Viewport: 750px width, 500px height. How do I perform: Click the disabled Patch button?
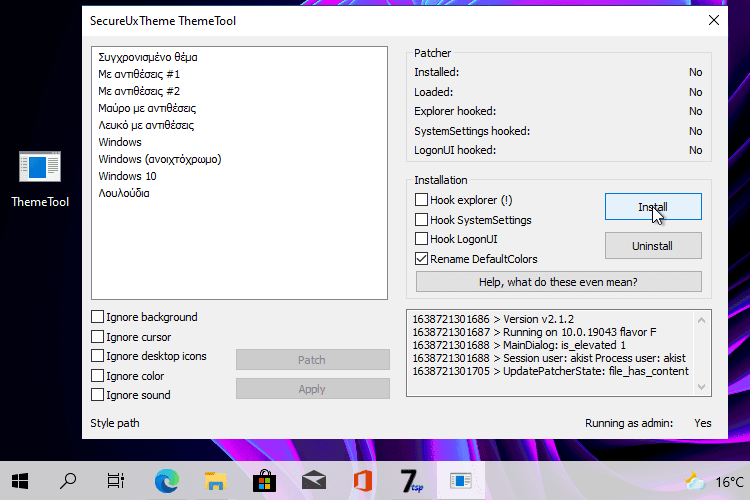coord(313,360)
